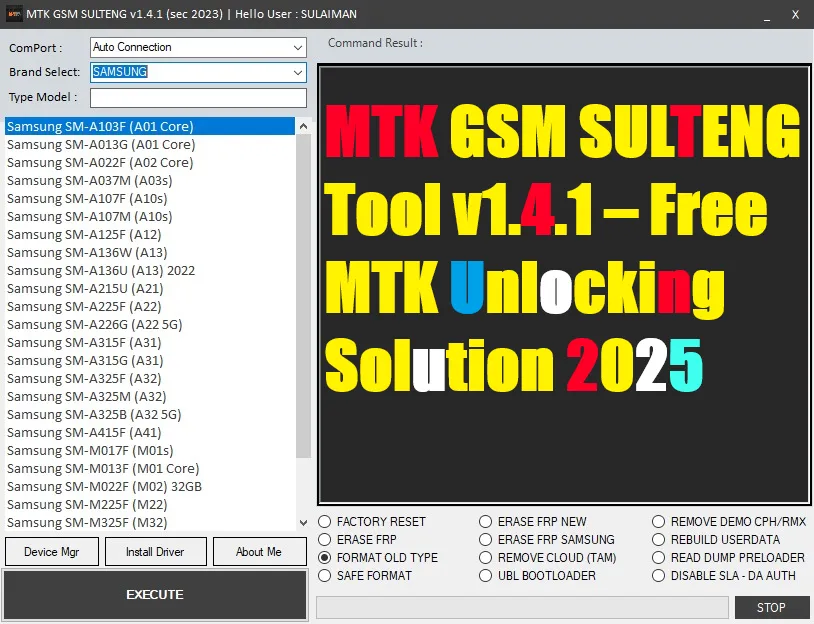This screenshot has width=814, height=624.
Task: Select the ERASE FRP SAMSUNG option
Action: pos(547,539)
